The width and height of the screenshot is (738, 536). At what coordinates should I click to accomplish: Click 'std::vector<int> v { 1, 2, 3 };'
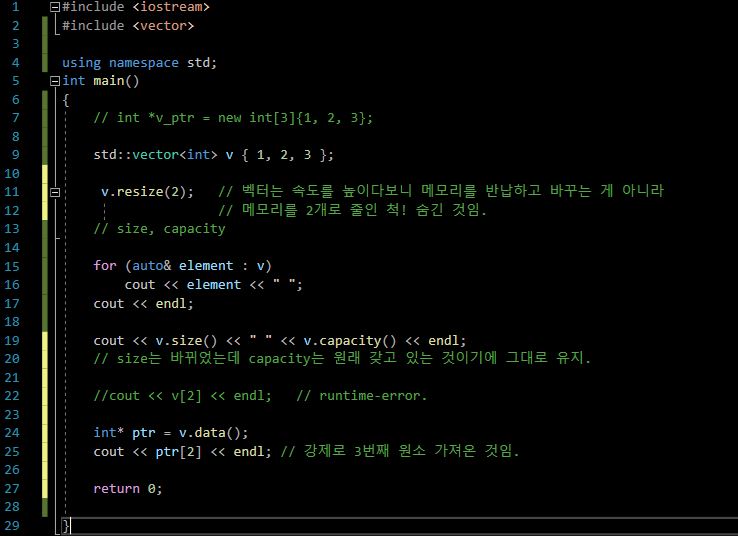click(x=213, y=155)
